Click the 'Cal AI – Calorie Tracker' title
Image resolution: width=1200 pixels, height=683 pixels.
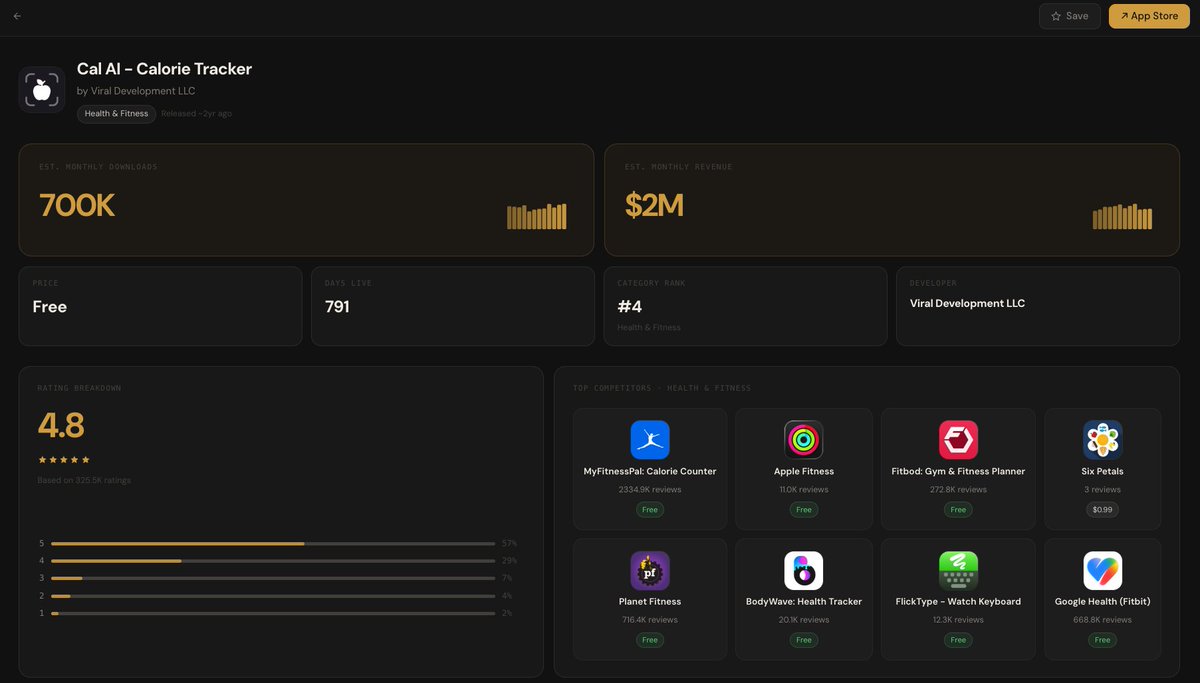coord(164,69)
